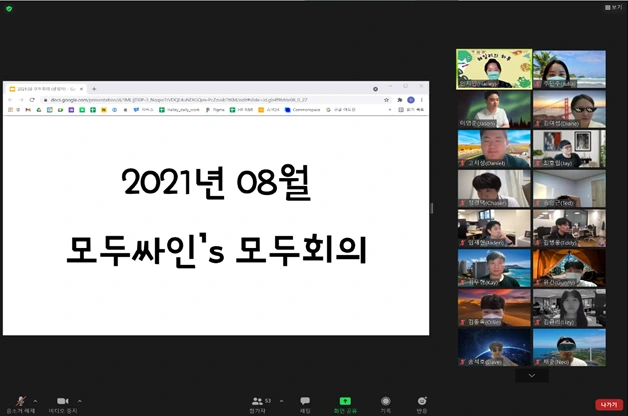
Task: Select Teddy's office video thumbnail
Action: click(x=569, y=228)
